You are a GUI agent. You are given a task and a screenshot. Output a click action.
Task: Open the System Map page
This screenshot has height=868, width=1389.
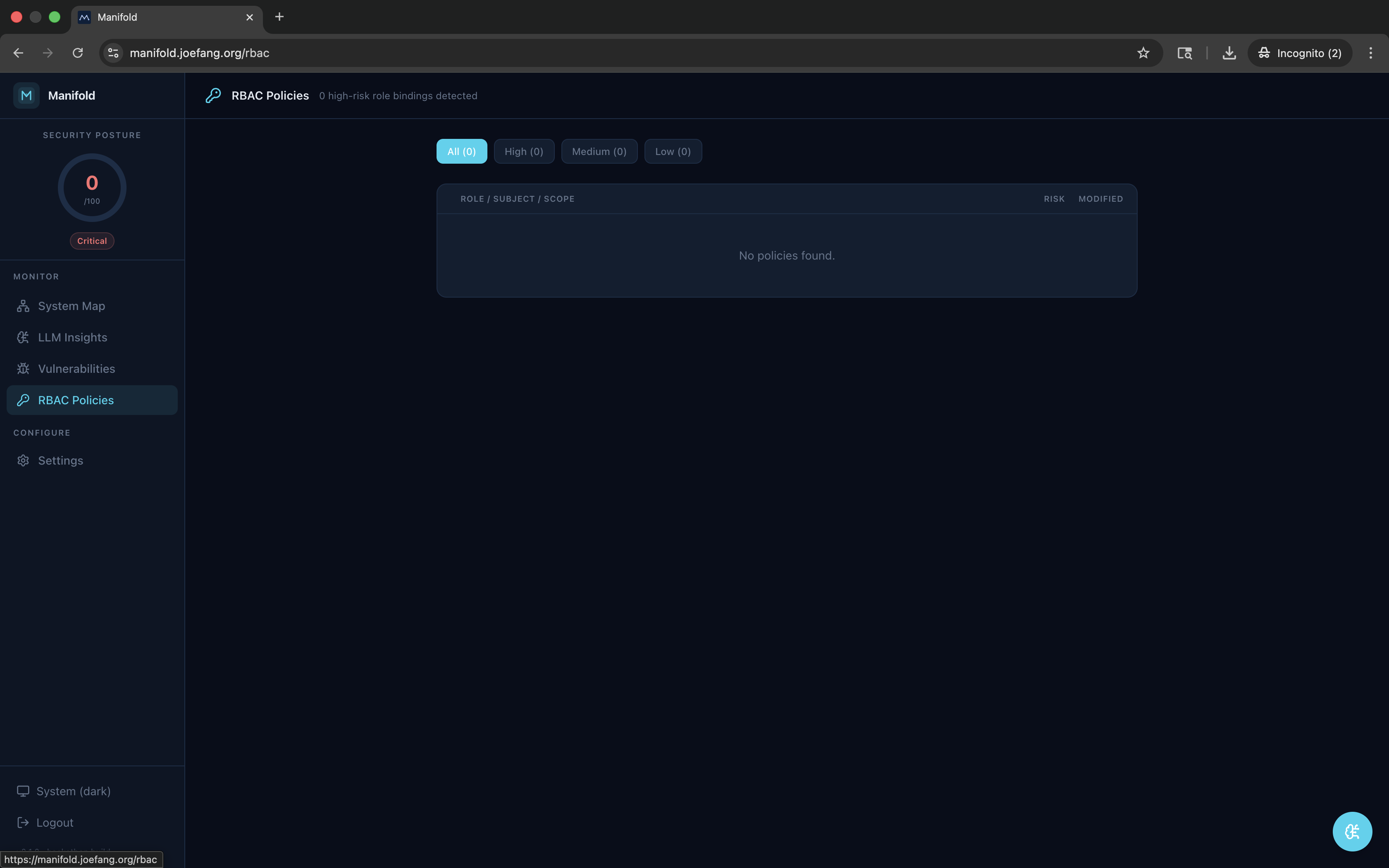click(x=71, y=306)
